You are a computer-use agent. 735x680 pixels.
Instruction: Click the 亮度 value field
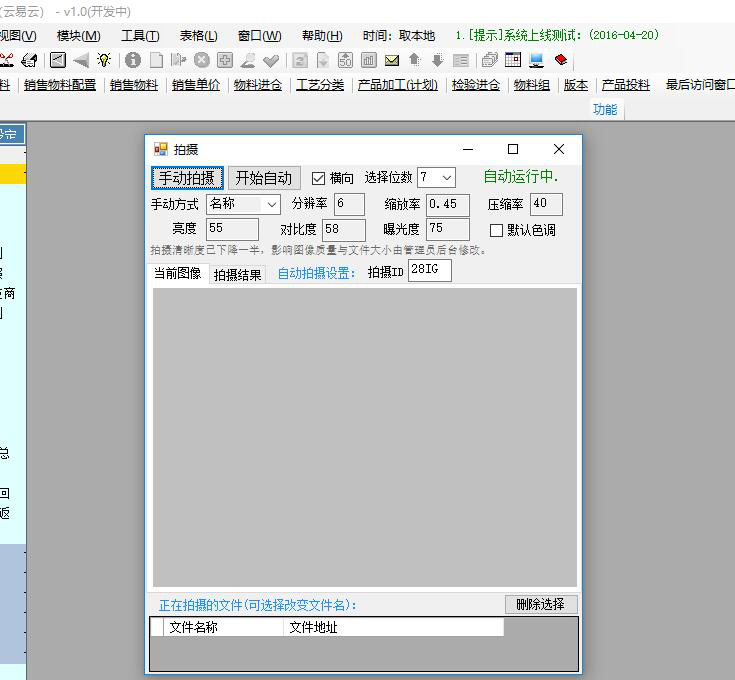[x=231, y=229]
